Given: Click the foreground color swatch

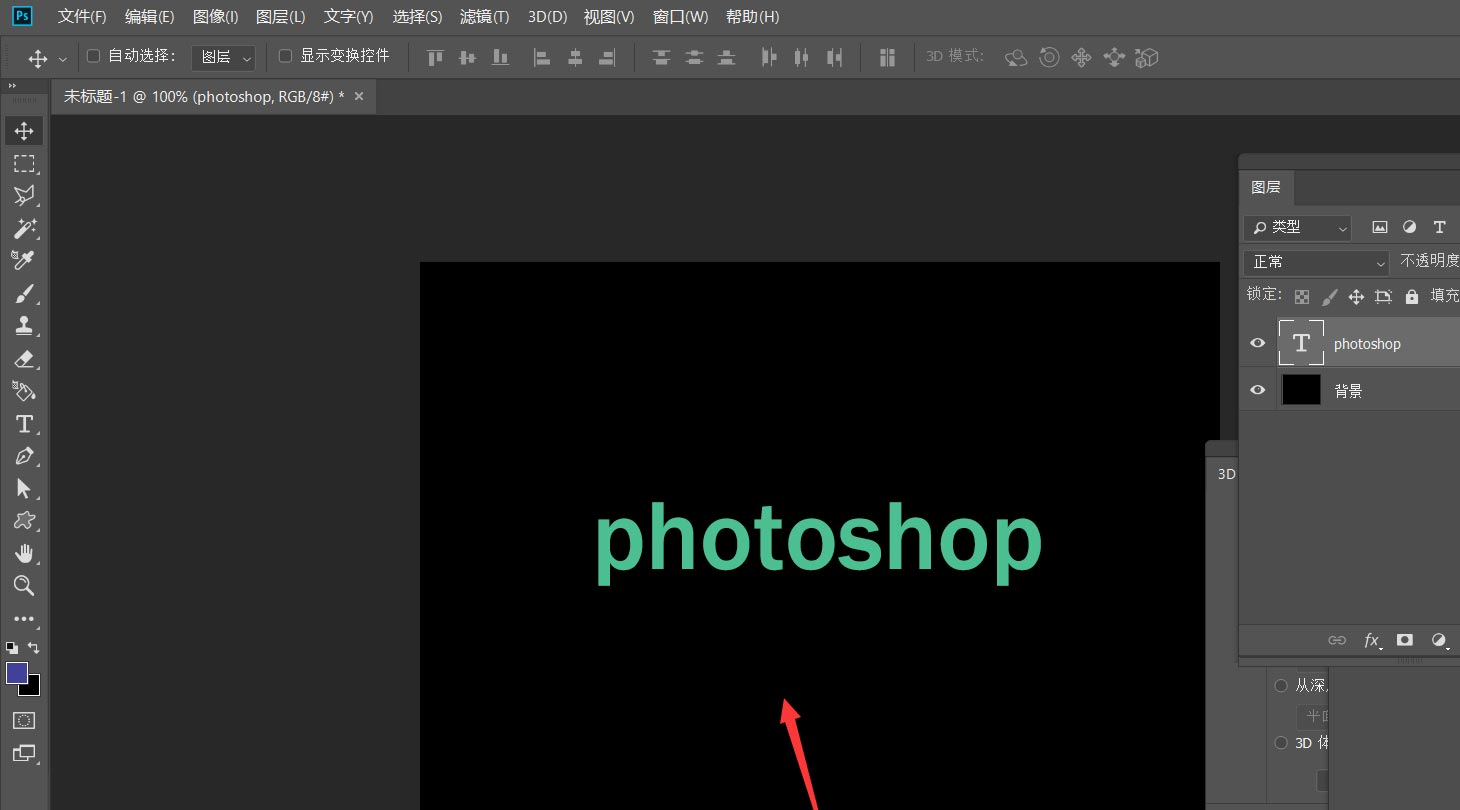Looking at the screenshot, I should (16, 673).
